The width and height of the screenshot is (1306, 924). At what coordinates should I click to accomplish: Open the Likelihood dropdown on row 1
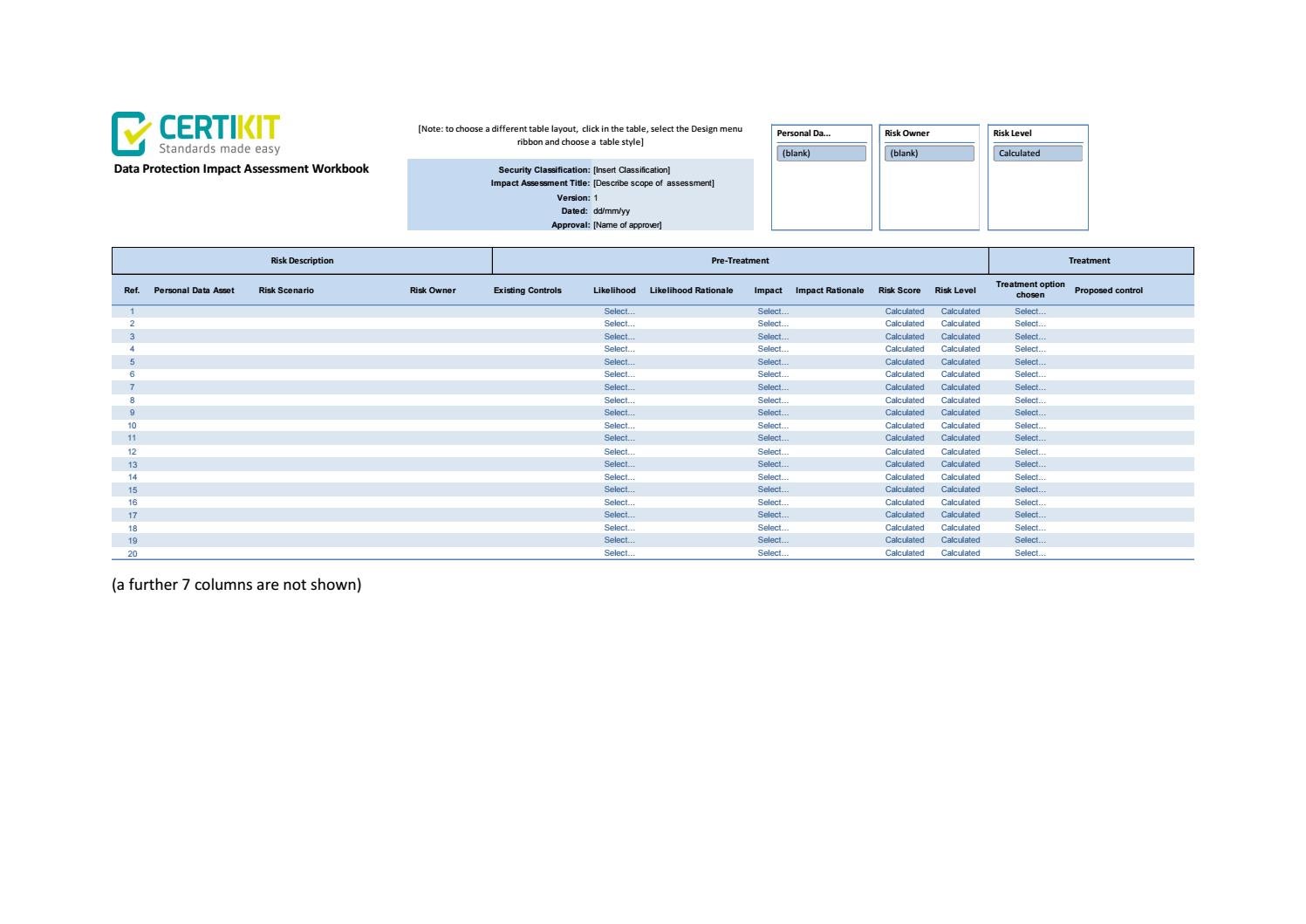pos(620,311)
